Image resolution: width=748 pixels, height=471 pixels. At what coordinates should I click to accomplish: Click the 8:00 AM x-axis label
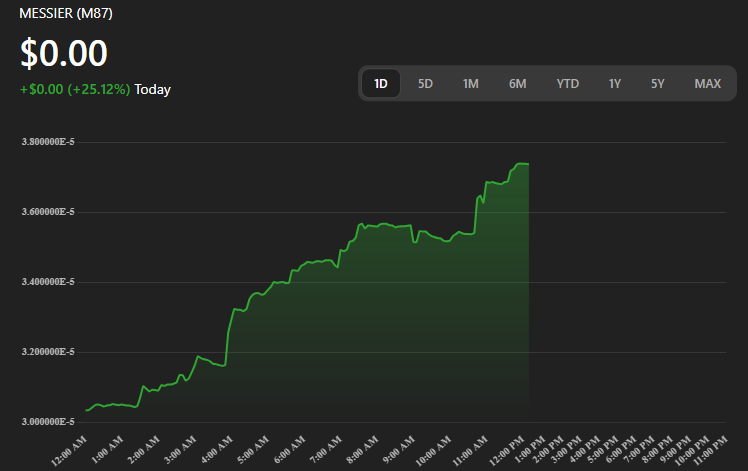(x=363, y=448)
